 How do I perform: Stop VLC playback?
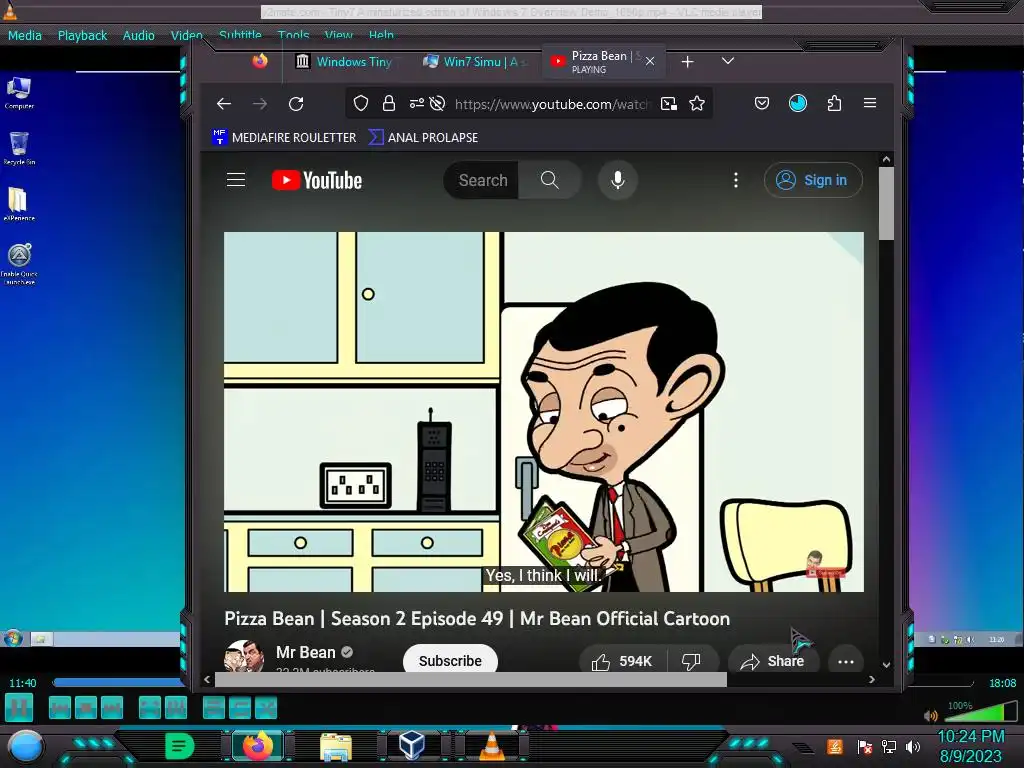pyautogui.click(x=86, y=708)
